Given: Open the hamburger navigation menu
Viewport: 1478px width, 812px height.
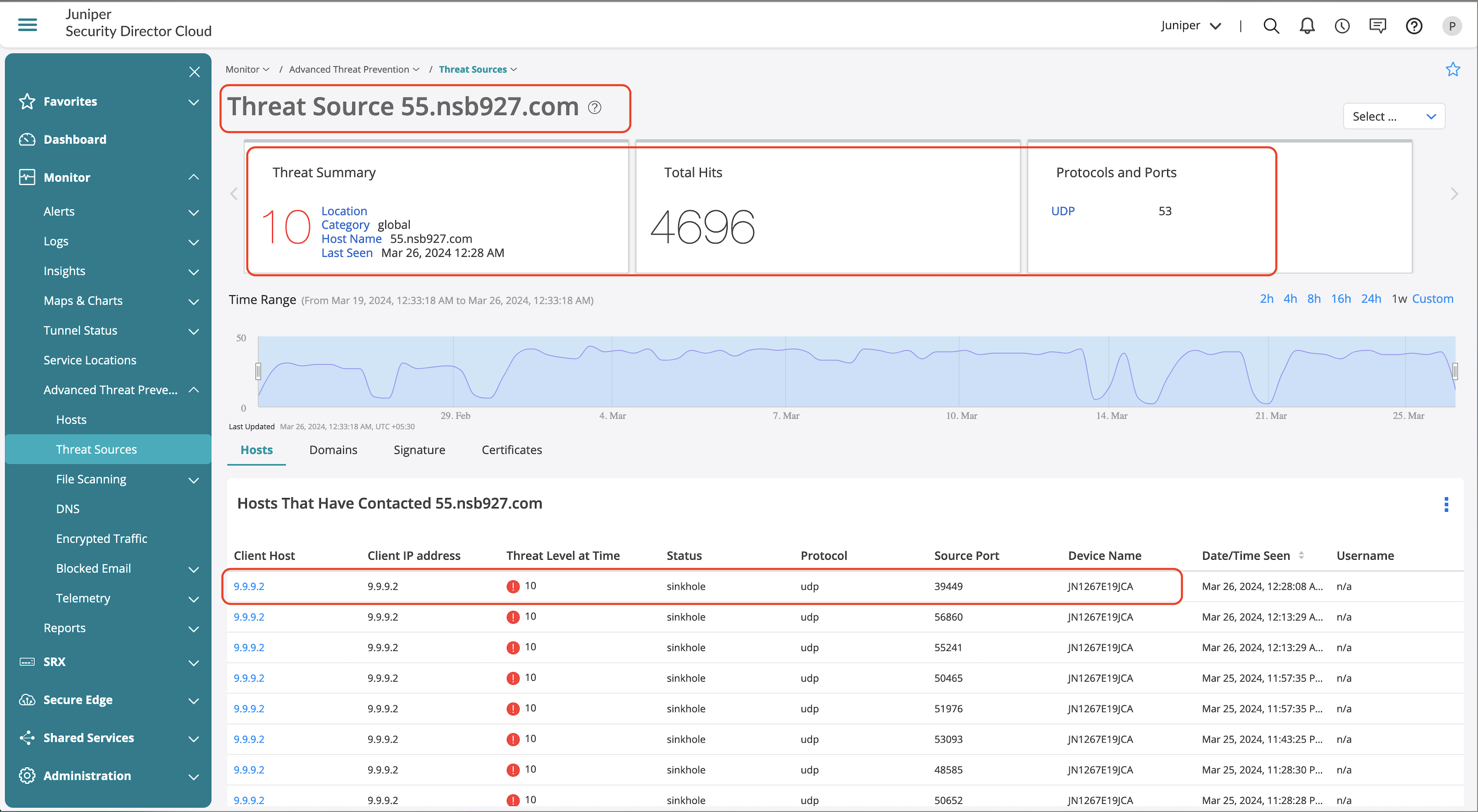Looking at the screenshot, I should click(x=27, y=25).
